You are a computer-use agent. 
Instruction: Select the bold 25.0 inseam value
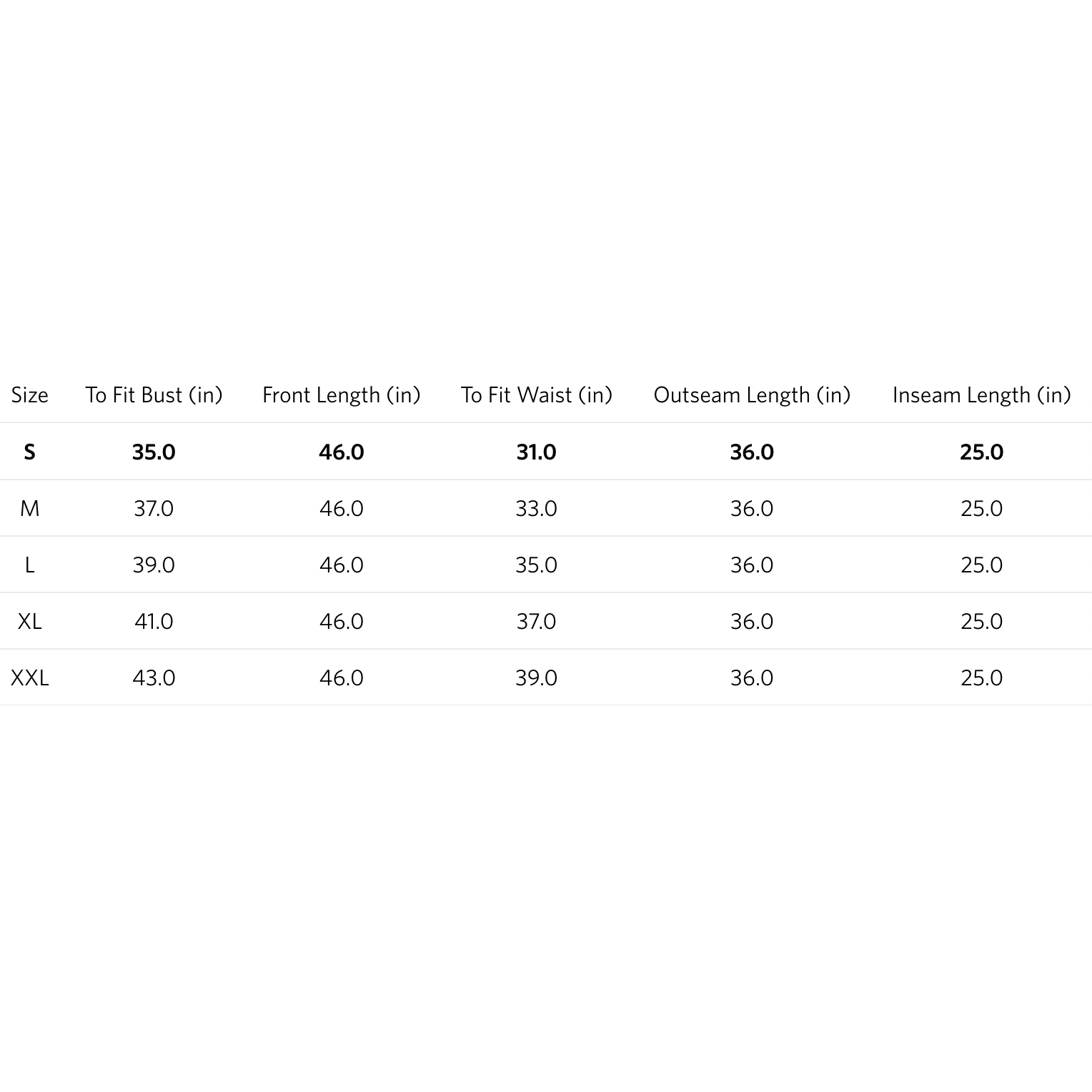tap(981, 452)
